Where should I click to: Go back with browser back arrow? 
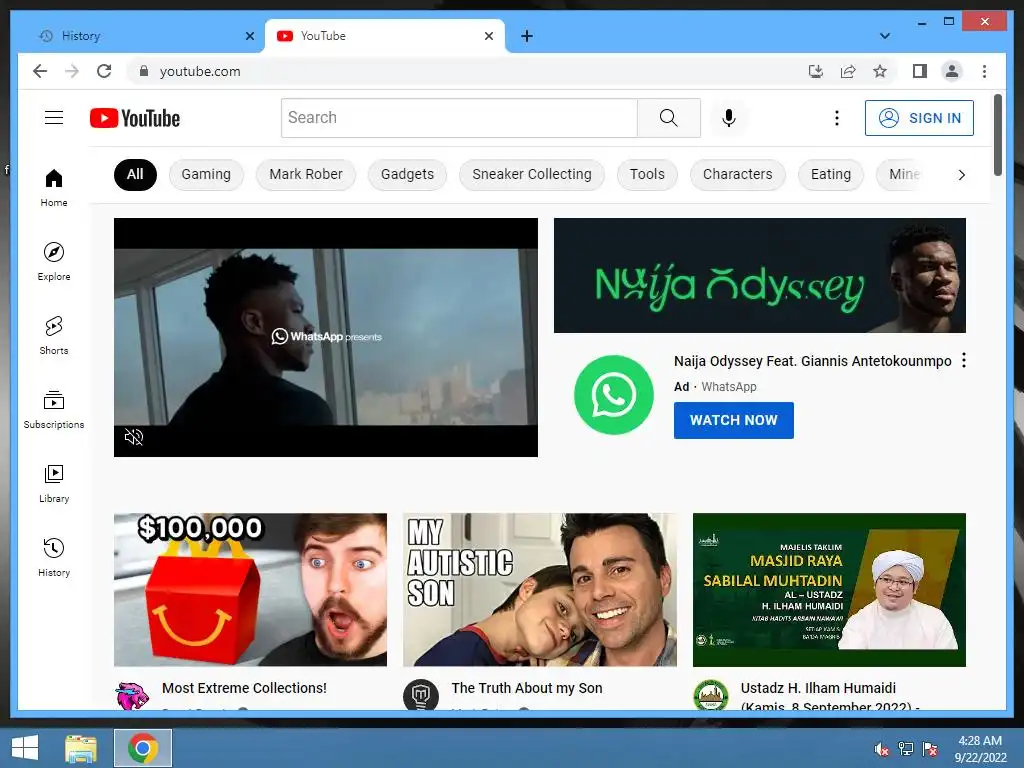40,71
